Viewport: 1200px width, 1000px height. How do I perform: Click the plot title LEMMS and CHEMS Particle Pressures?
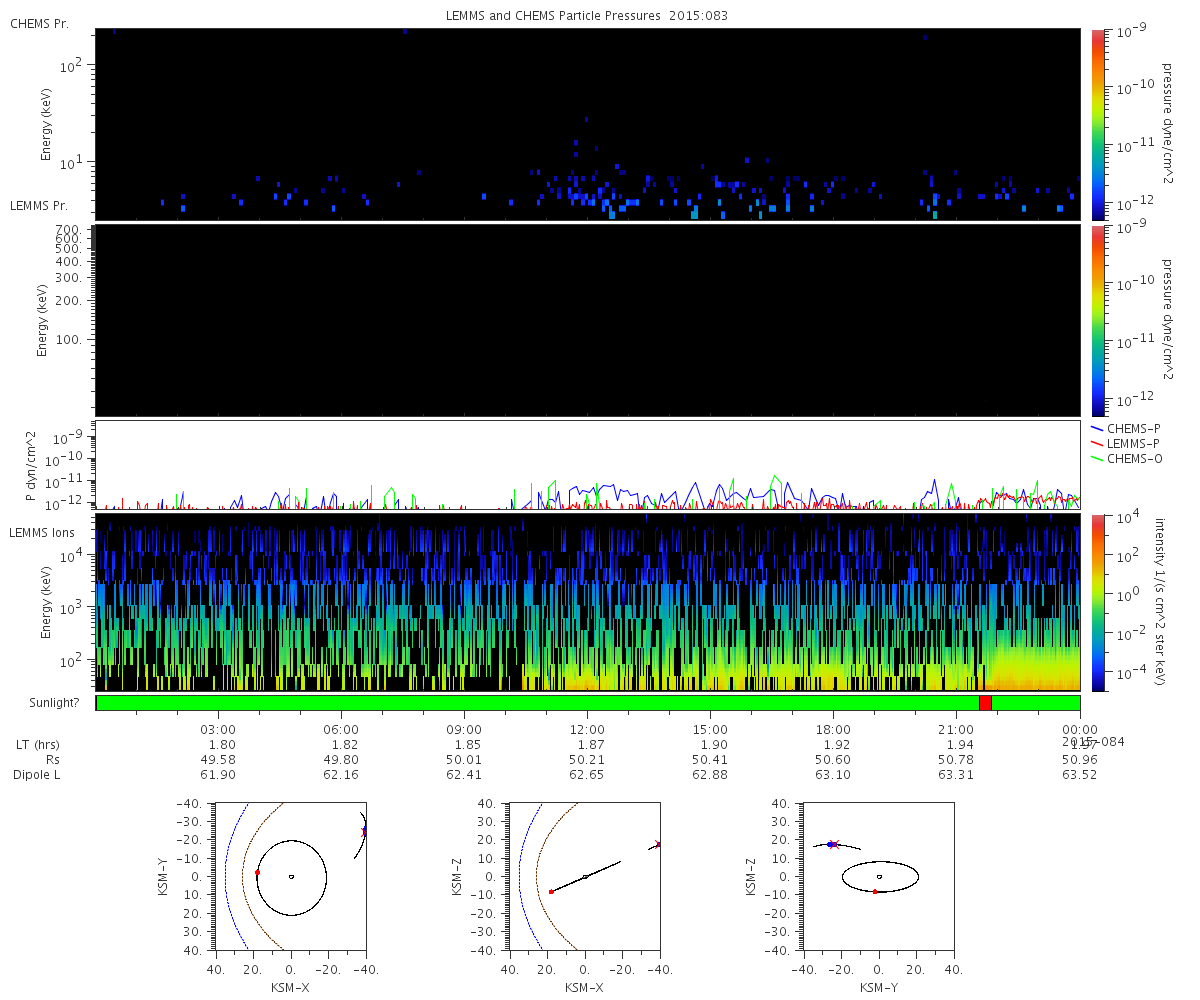point(587,16)
